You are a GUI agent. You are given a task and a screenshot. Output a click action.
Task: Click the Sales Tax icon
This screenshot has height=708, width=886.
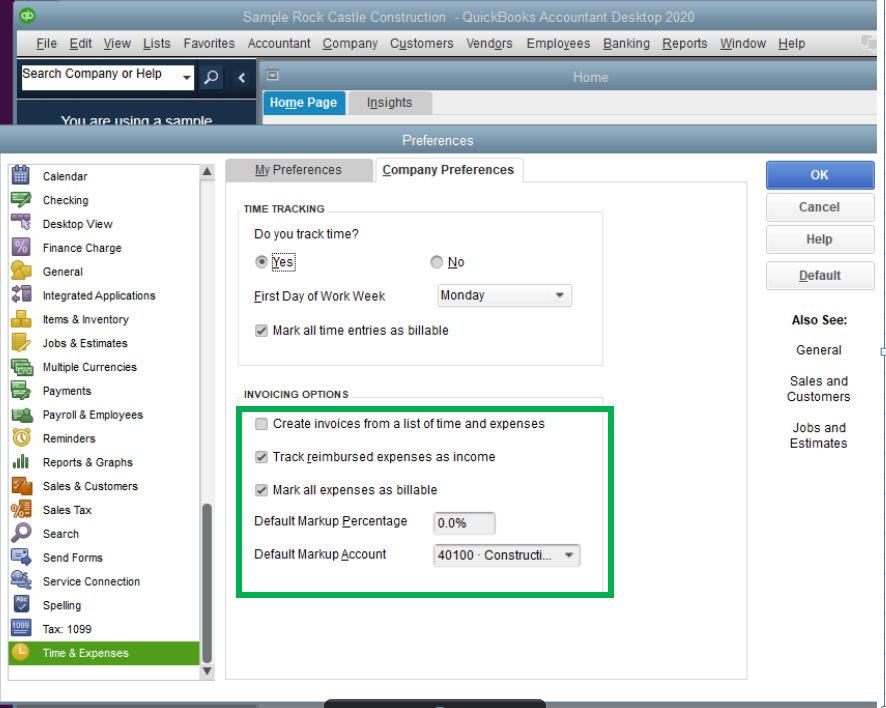click(x=21, y=509)
